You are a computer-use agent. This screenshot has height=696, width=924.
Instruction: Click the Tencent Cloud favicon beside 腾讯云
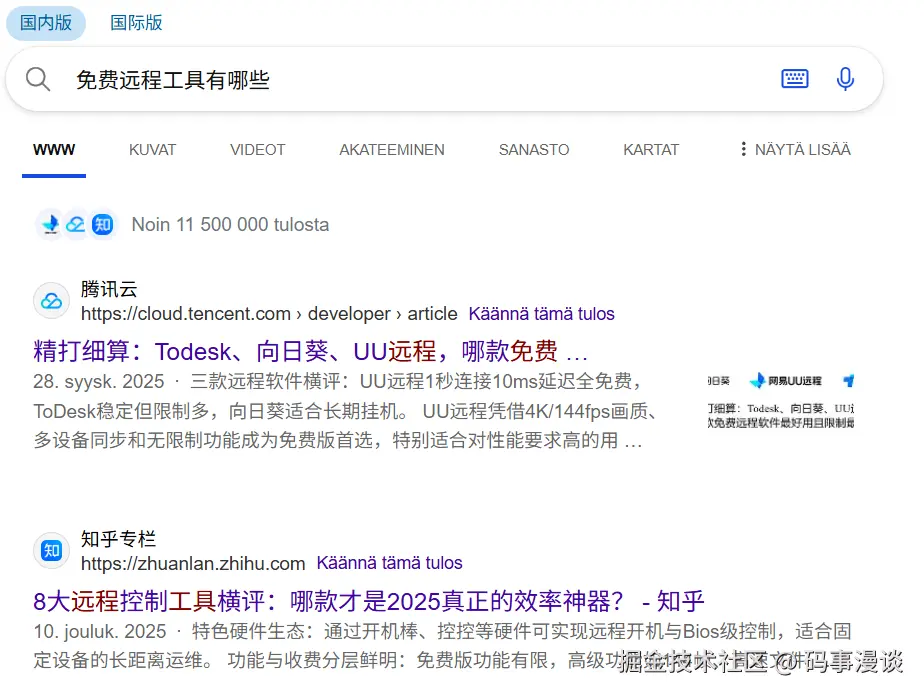[x=51, y=301]
